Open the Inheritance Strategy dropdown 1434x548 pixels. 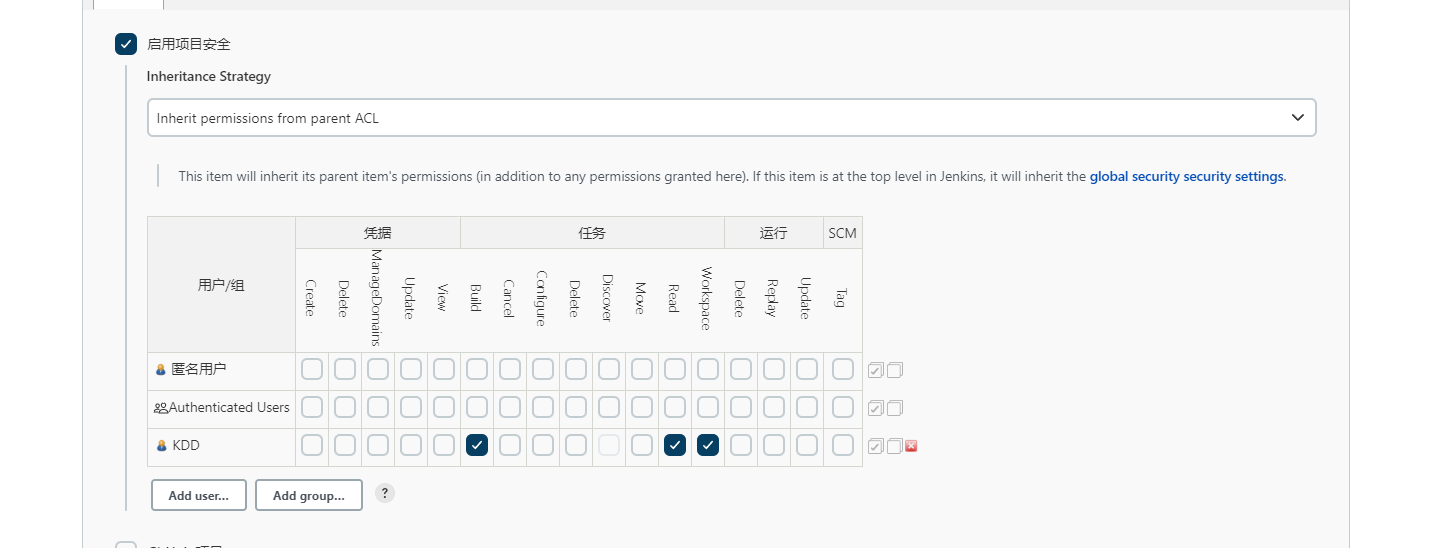coord(731,117)
